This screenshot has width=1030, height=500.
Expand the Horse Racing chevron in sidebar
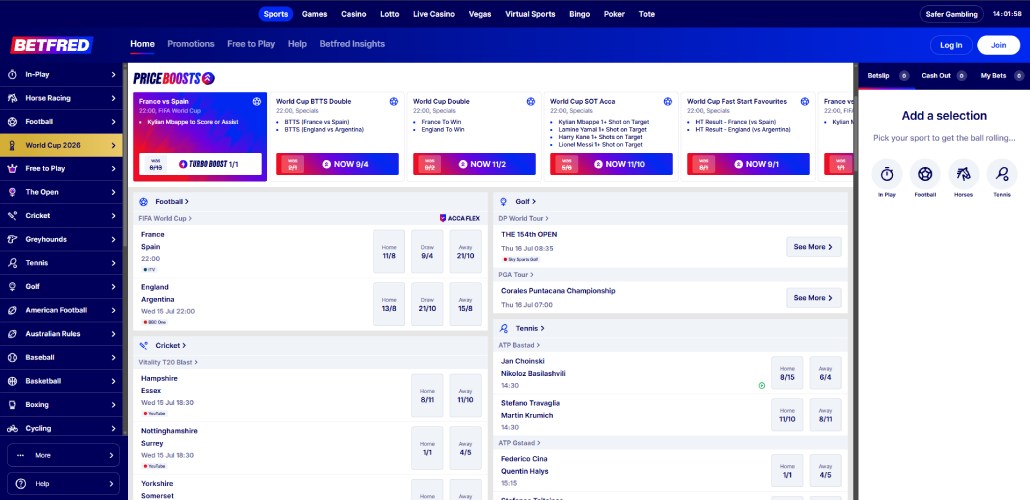[x=114, y=98]
